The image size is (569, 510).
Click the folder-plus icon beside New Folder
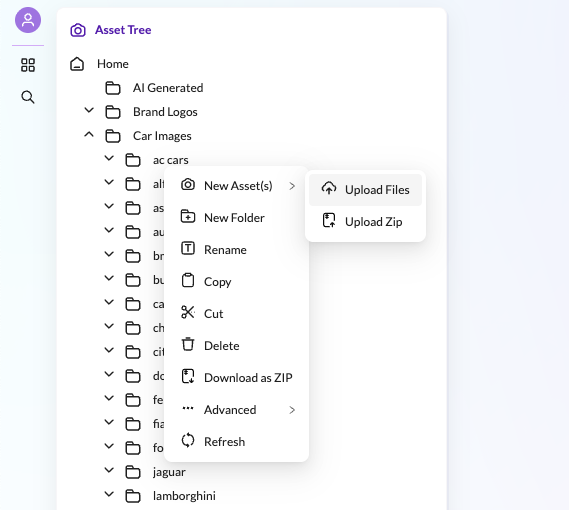point(188,217)
